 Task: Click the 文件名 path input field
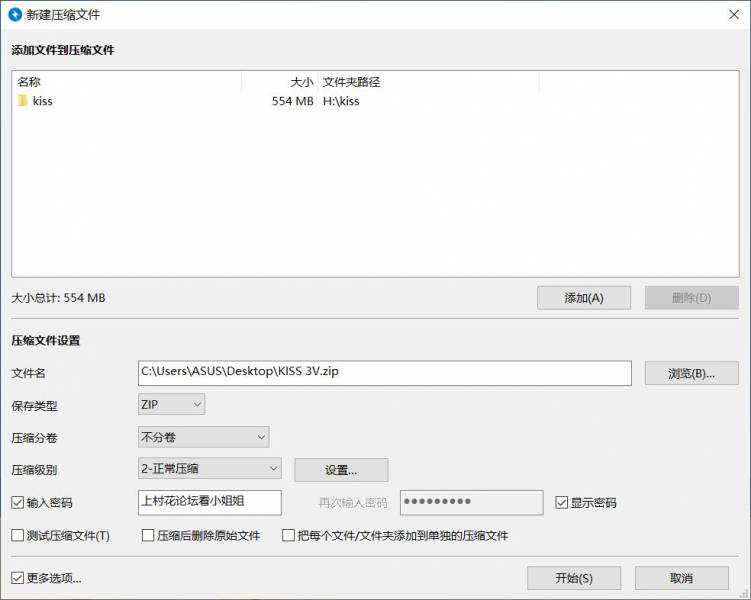pos(385,373)
